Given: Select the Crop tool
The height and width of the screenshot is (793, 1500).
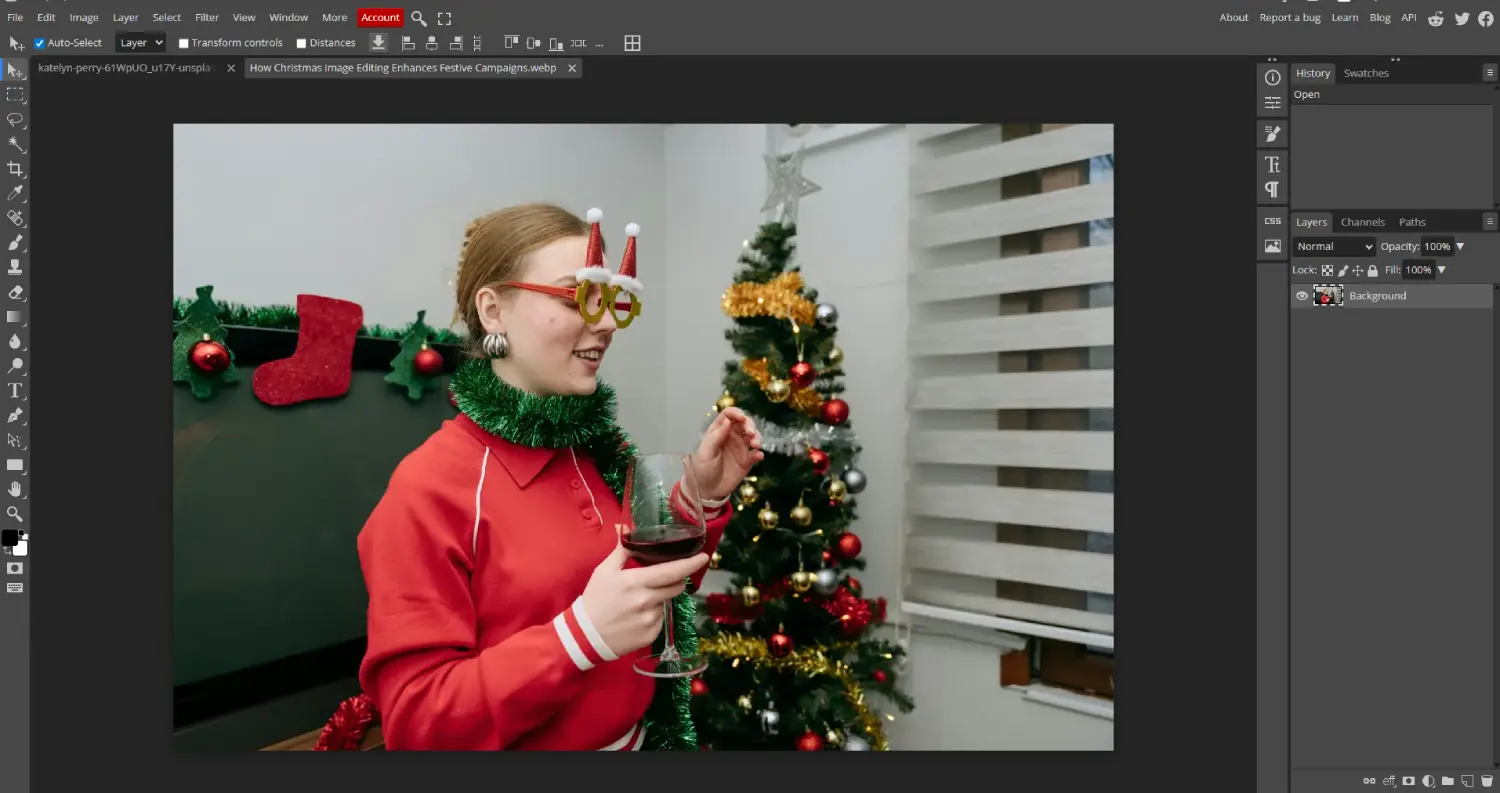Looking at the screenshot, I should pyautogui.click(x=15, y=168).
